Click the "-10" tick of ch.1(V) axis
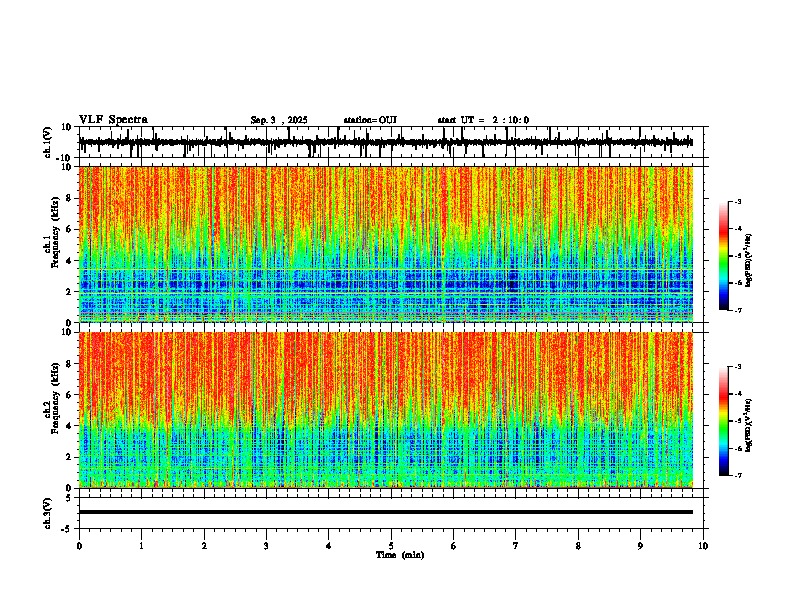The height and width of the screenshot is (612, 792). [65, 158]
